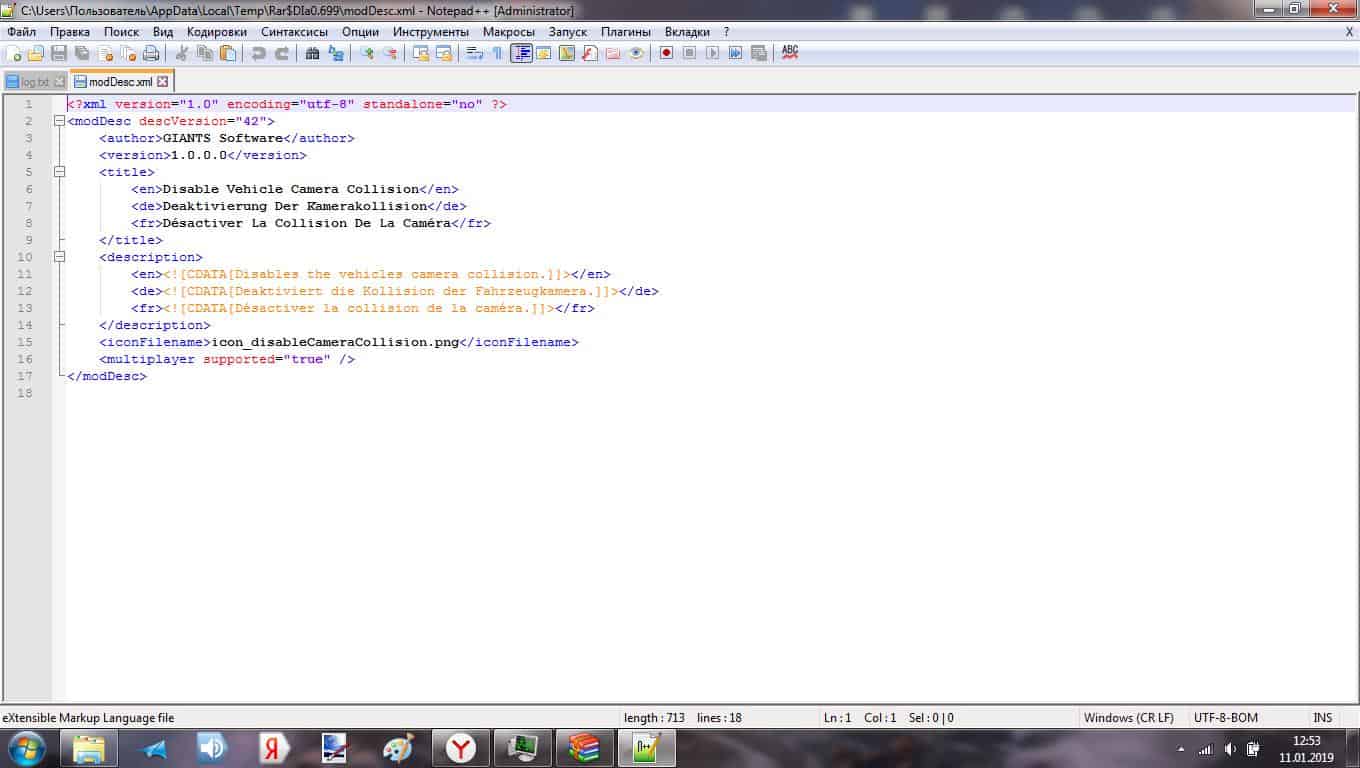Image resolution: width=1360 pixels, height=768 pixels.
Task: Toggle the indent guide toolbar button
Action: click(521, 53)
